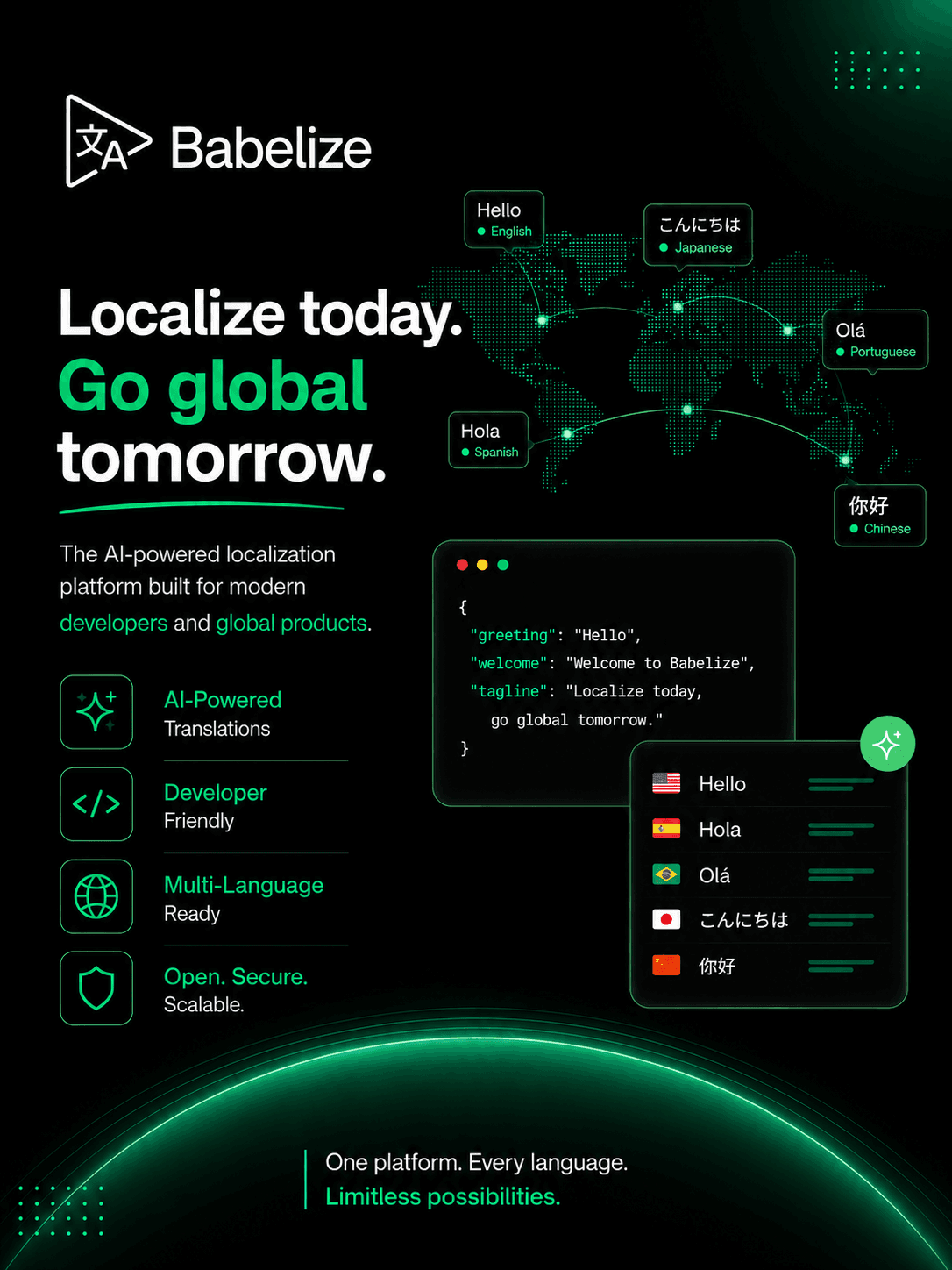Click the Brazil flag beside Olá
952x1270 pixels.
tap(666, 874)
